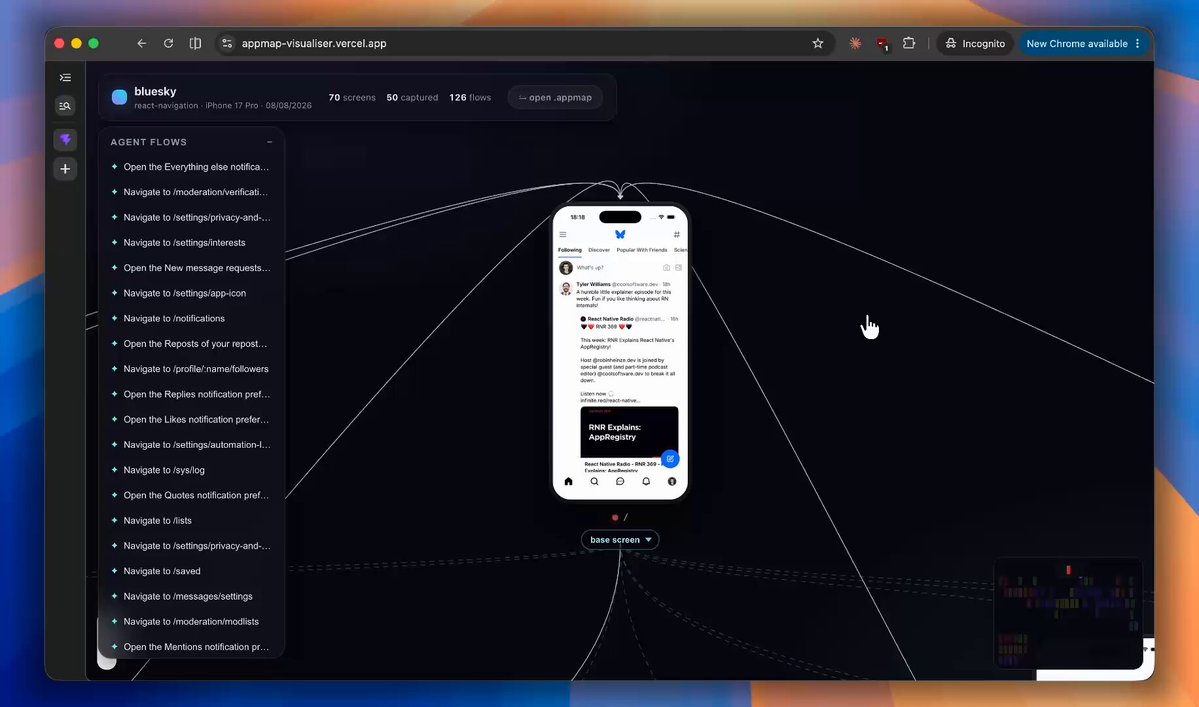Select the purple lightning agent flows icon
This screenshot has height=707, width=1199.
pos(65,139)
